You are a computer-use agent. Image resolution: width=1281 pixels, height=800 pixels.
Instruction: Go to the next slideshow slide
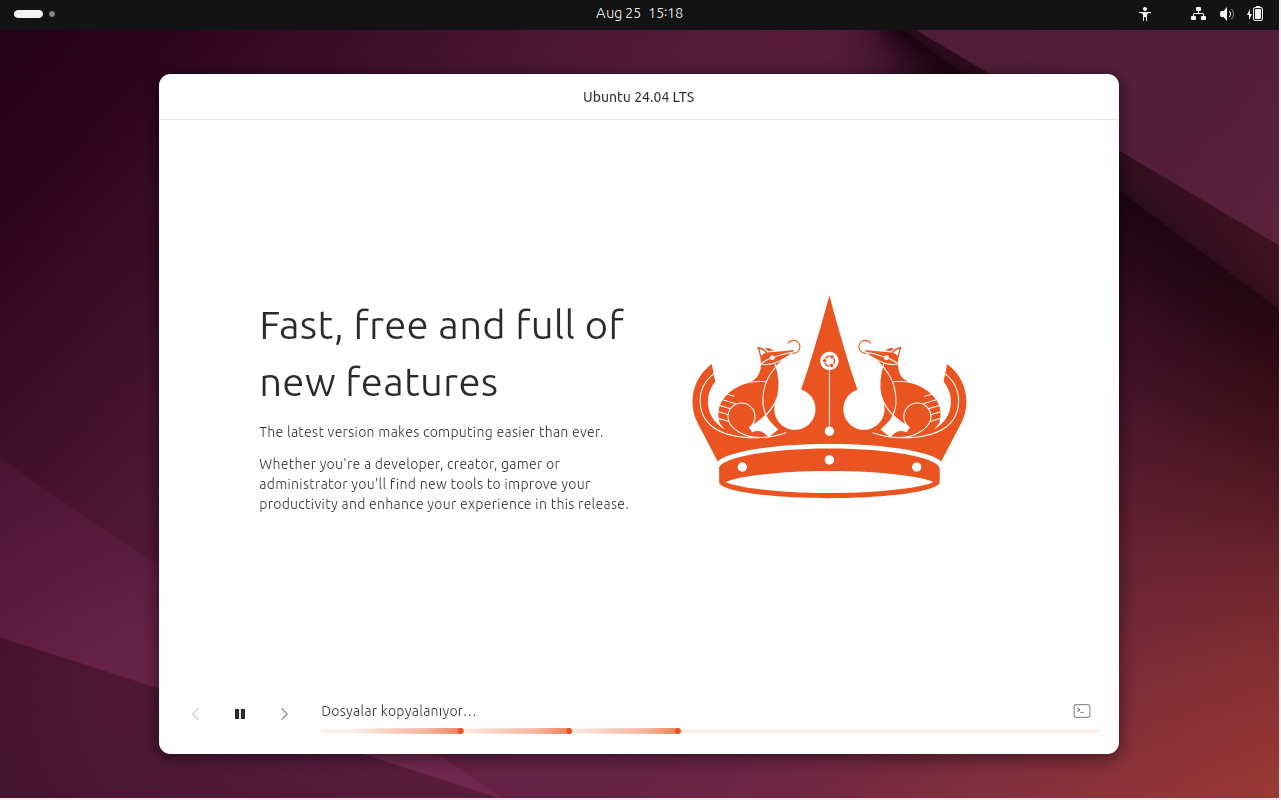pyautogui.click(x=284, y=714)
